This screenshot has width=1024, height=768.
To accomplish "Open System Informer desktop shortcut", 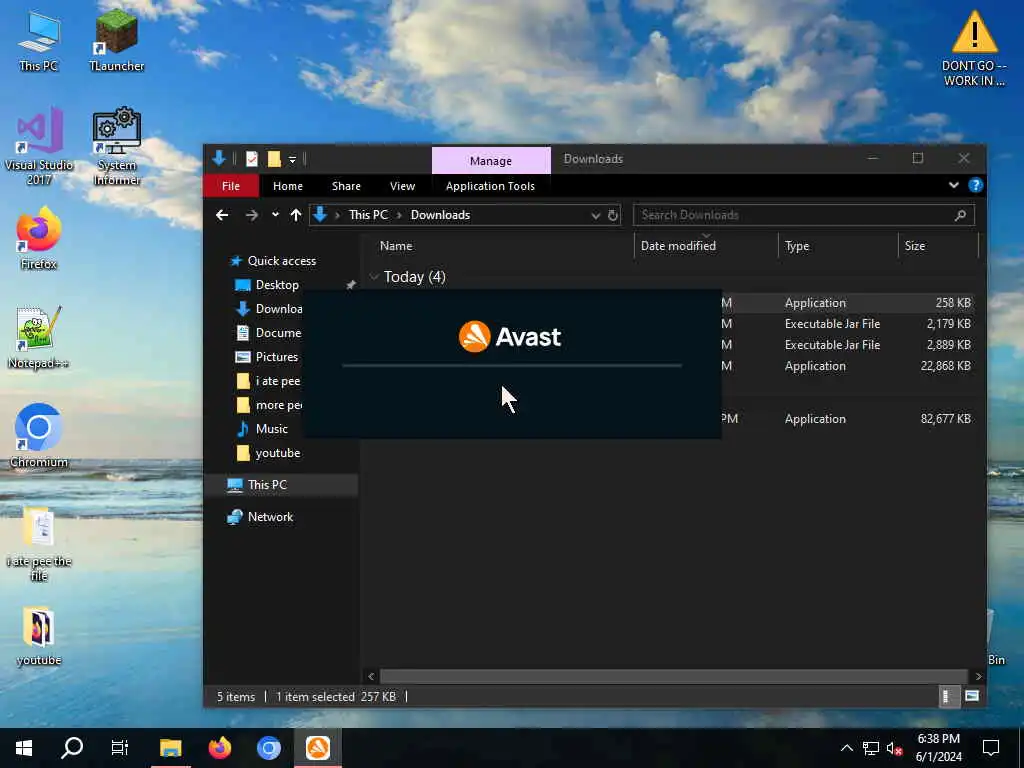I will 116,146.
